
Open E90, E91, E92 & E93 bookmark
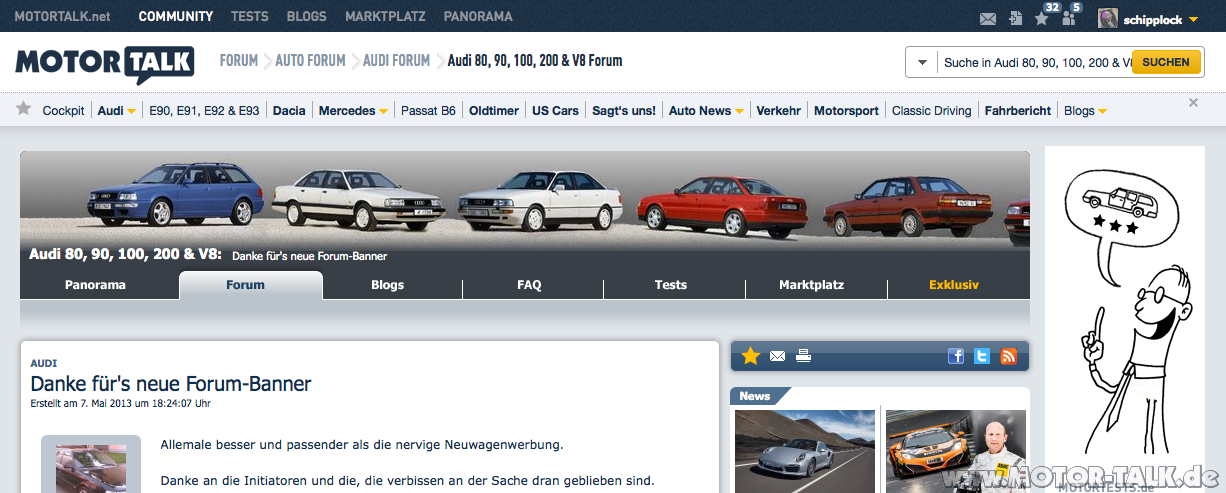click(x=204, y=111)
